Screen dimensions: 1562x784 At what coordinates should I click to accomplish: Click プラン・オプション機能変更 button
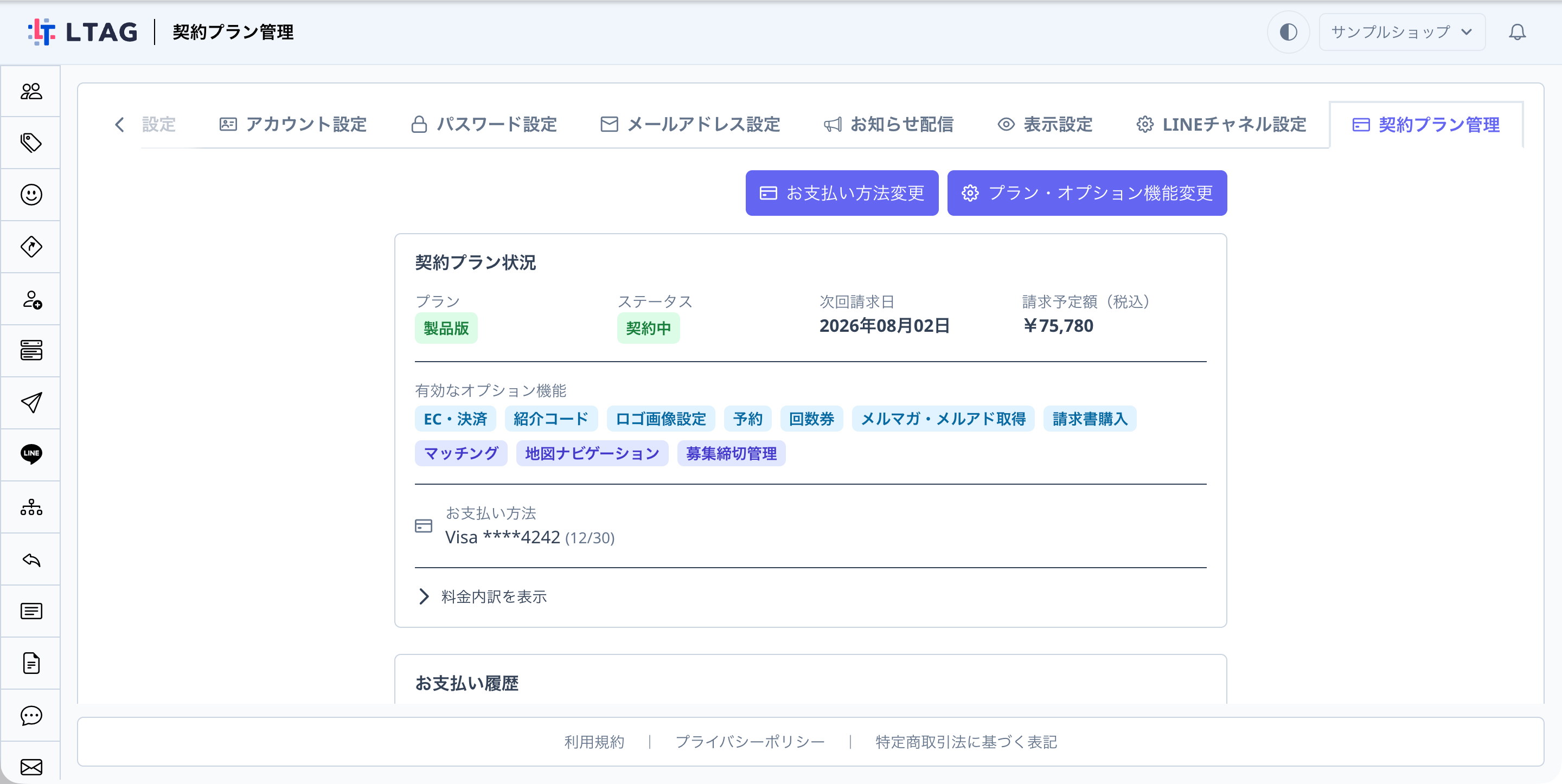click(x=1086, y=193)
